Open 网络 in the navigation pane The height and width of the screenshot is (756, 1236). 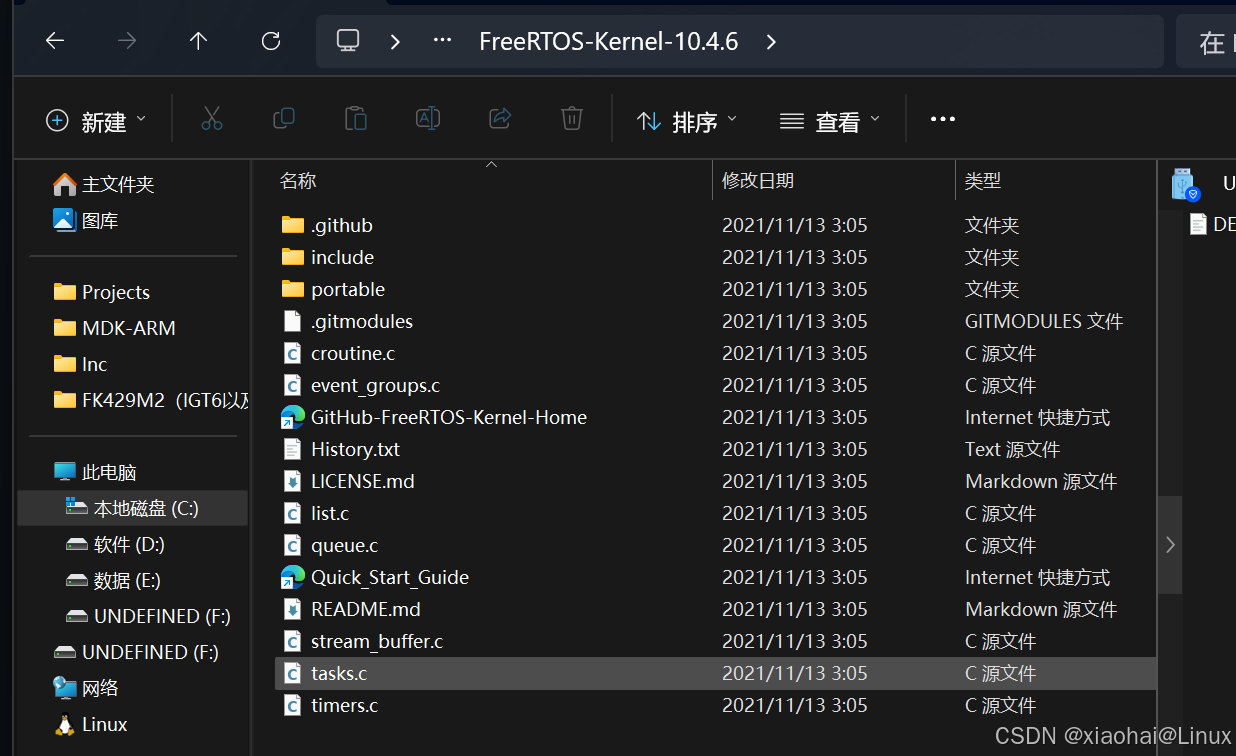[x=86, y=688]
